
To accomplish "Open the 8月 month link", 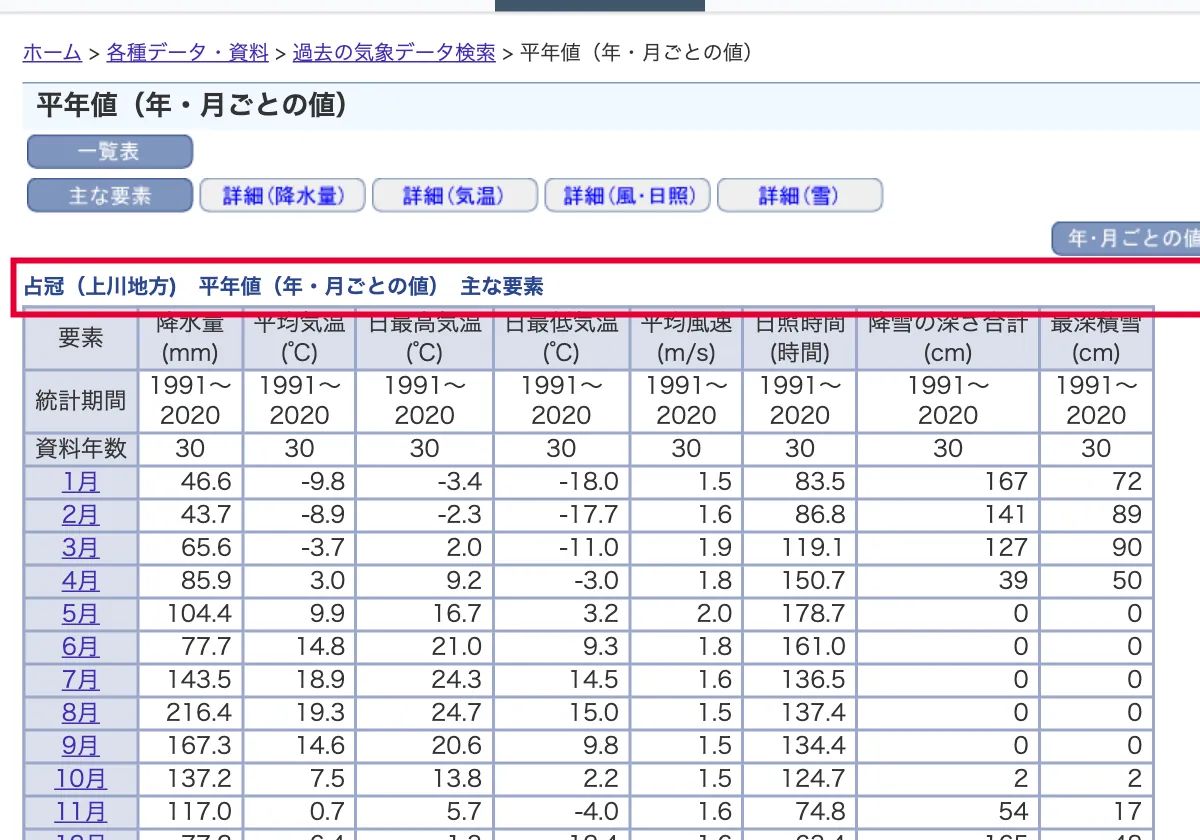I will 81,713.
